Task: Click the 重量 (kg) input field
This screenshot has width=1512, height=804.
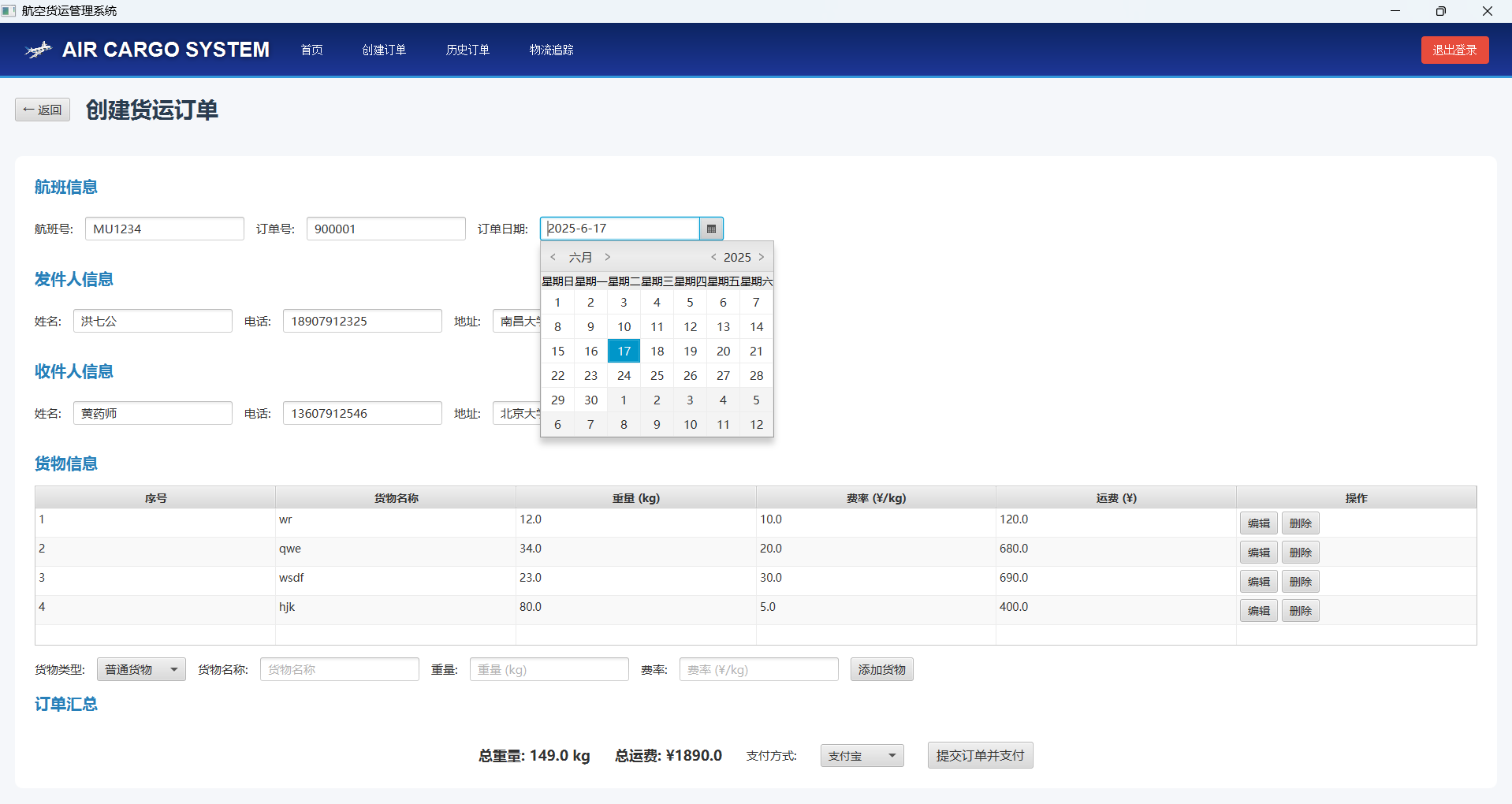Action: click(549, 669)
